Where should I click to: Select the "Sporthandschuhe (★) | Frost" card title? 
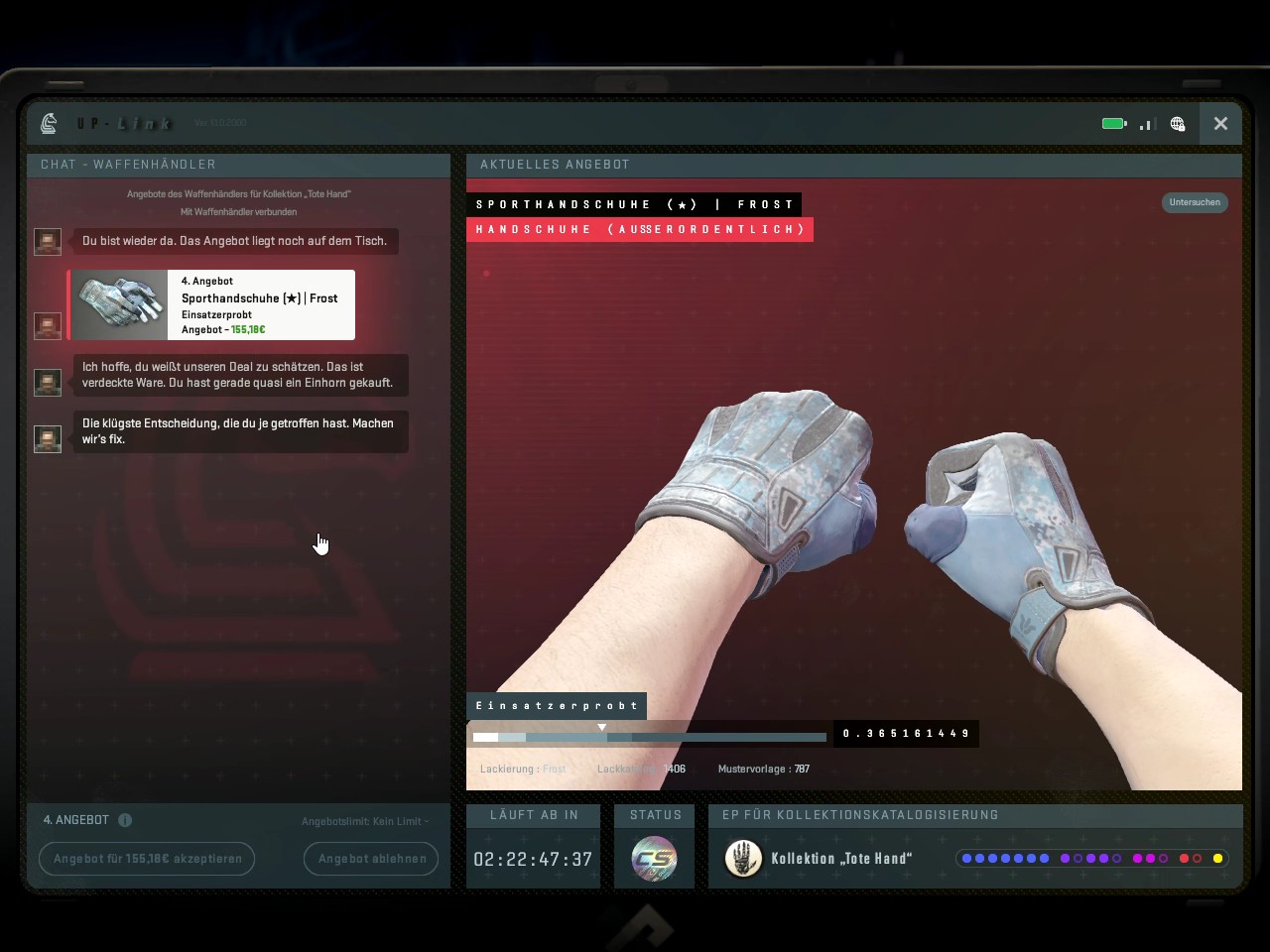tap(260, 298)
